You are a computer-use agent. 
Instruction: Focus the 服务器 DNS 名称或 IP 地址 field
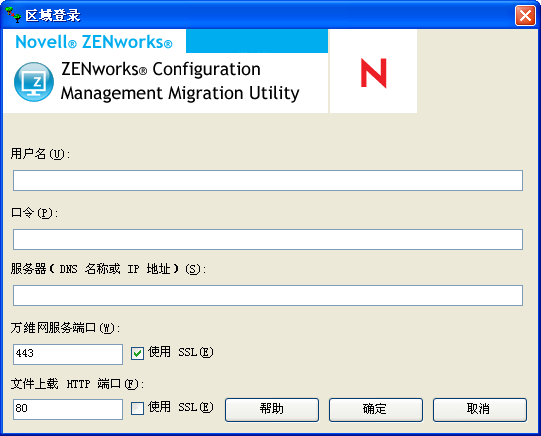(268, 295)
